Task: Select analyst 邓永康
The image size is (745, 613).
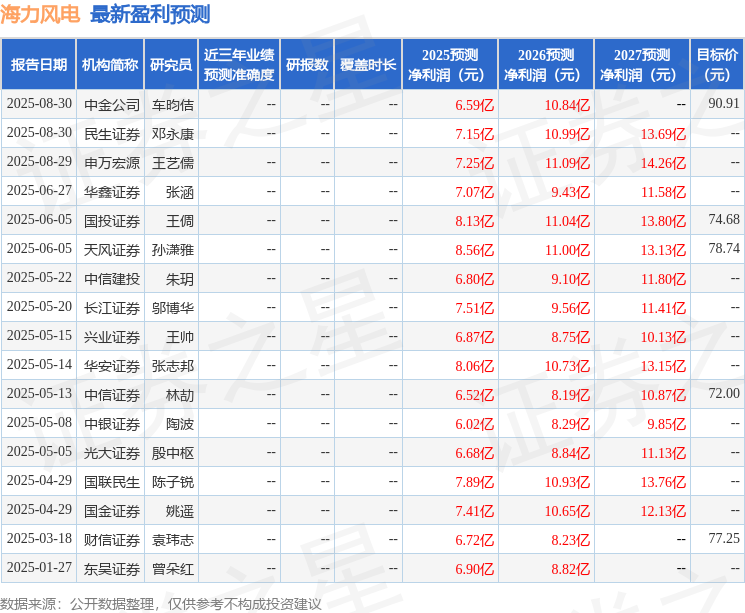Action: click(173, 134)
